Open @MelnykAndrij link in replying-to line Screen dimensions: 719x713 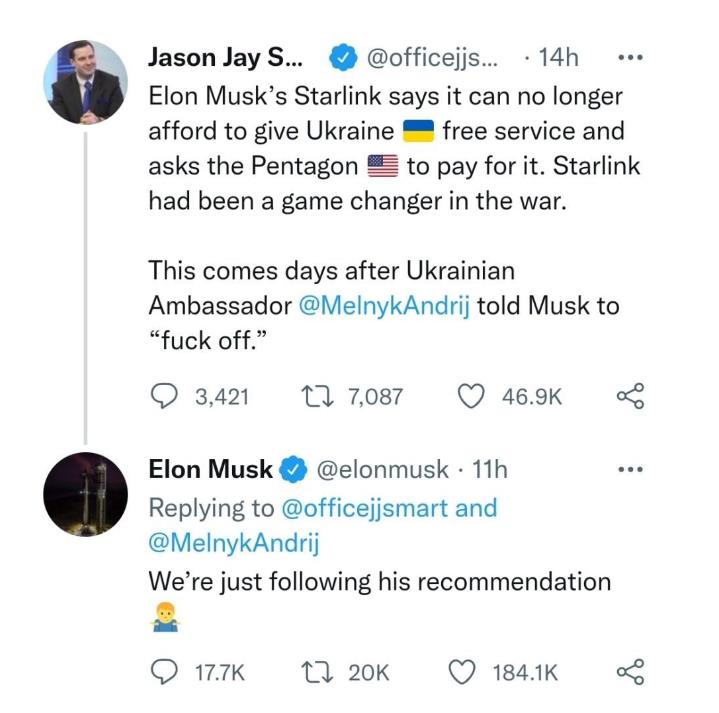coord(234,543)
